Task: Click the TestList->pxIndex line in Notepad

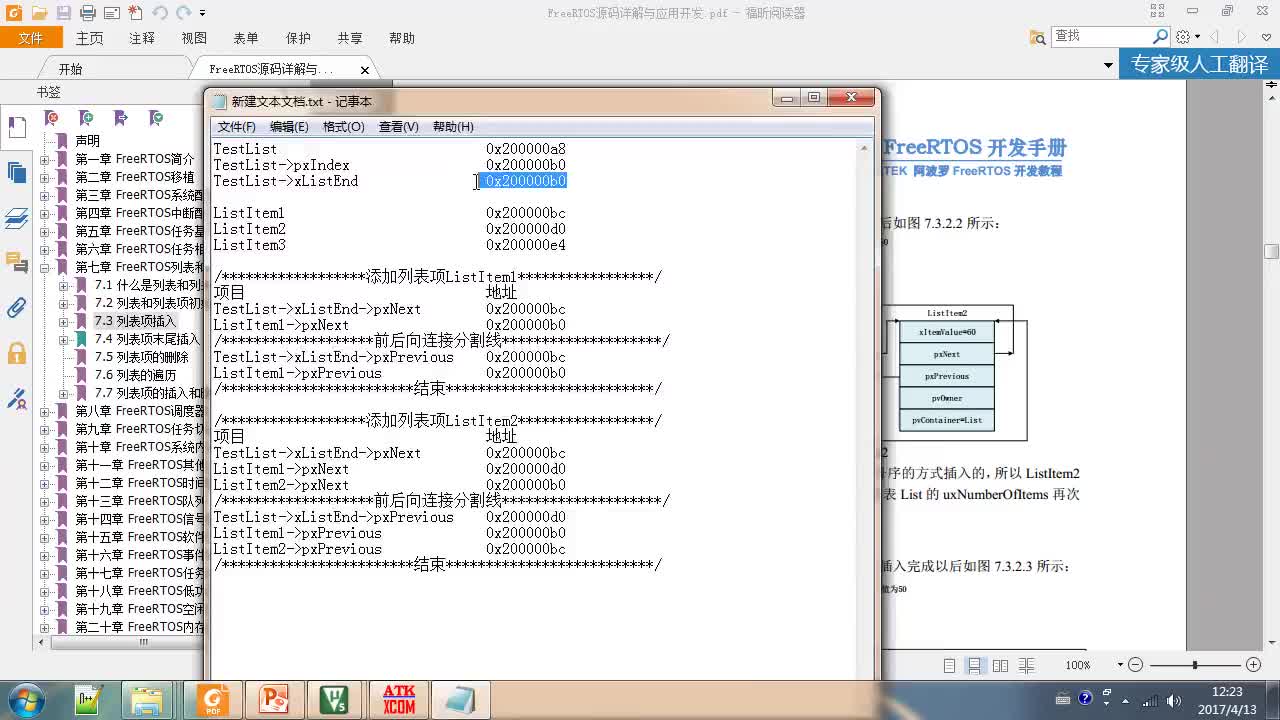Action: click(389, 165)
